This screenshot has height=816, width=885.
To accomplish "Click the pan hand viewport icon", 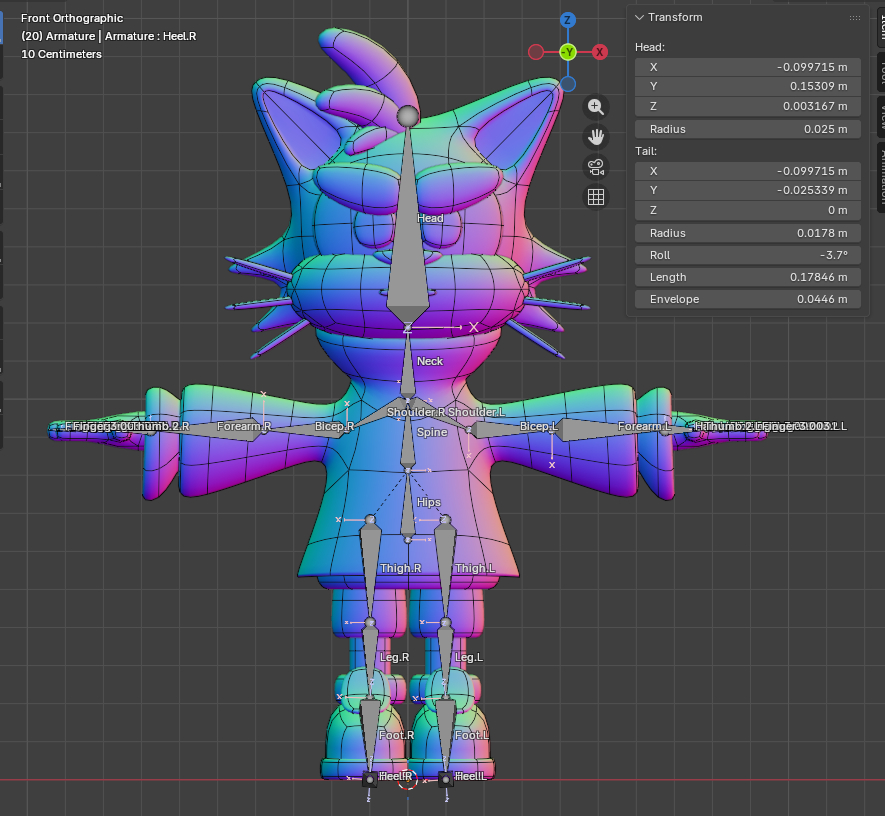I will 596,136.
